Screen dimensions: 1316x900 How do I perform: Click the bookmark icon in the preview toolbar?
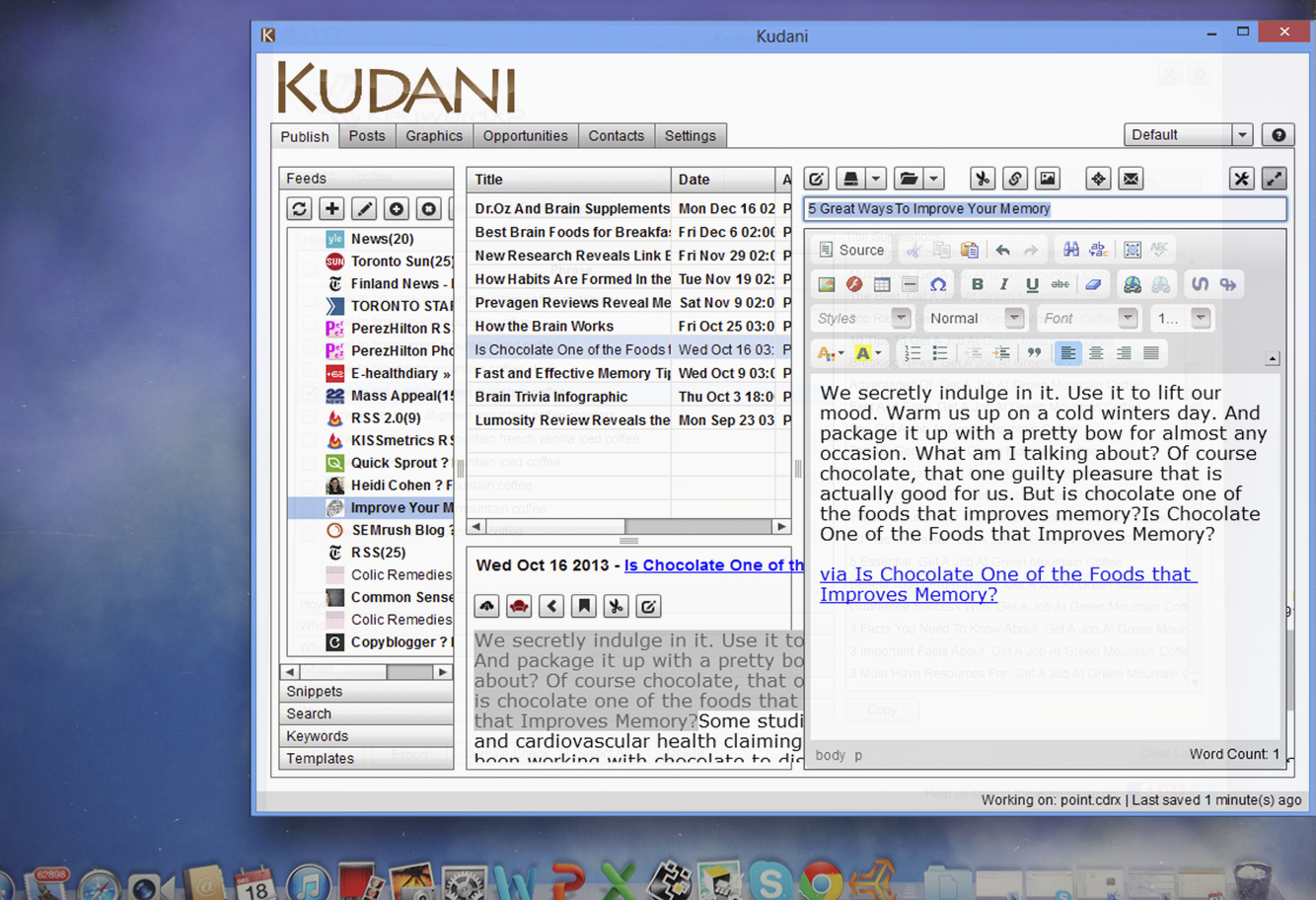[584, 606]
